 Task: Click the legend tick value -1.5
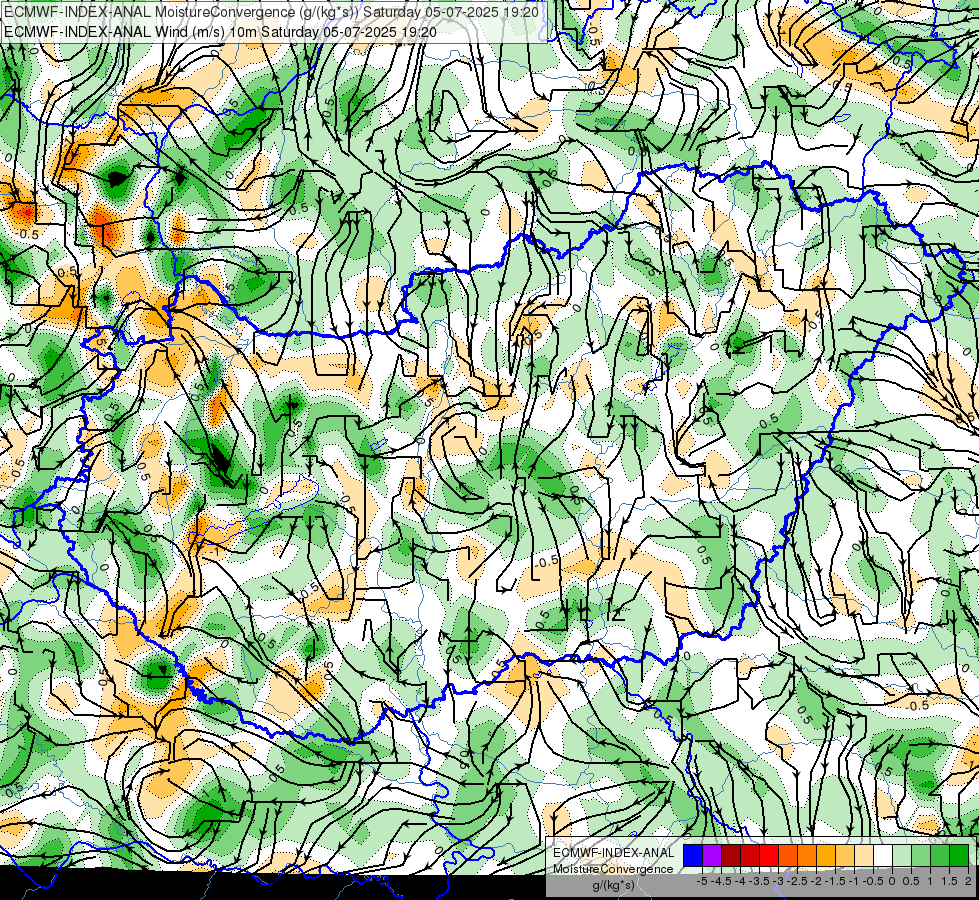(x=835, y=881)
